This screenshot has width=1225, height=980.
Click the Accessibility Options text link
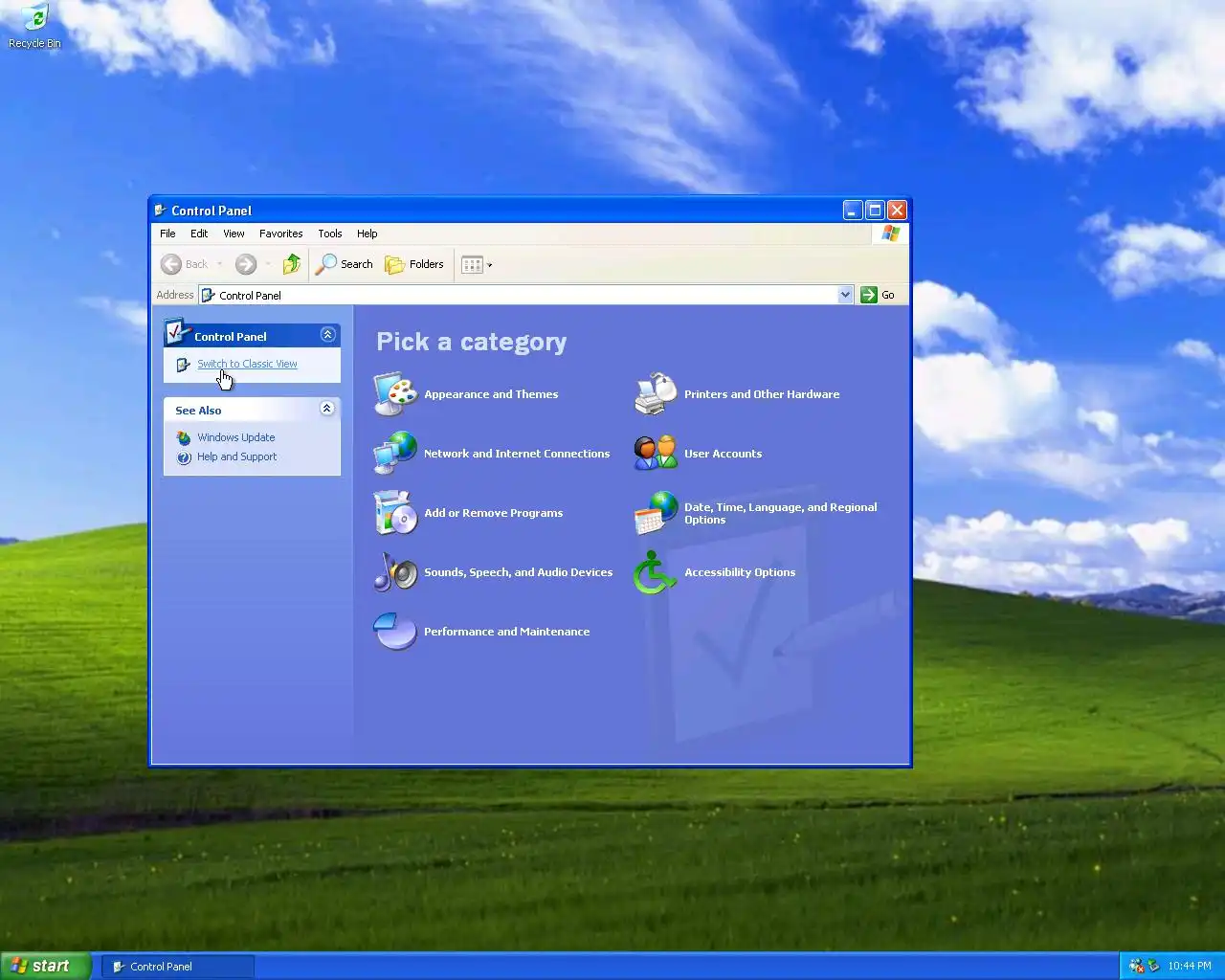[740, 572]
